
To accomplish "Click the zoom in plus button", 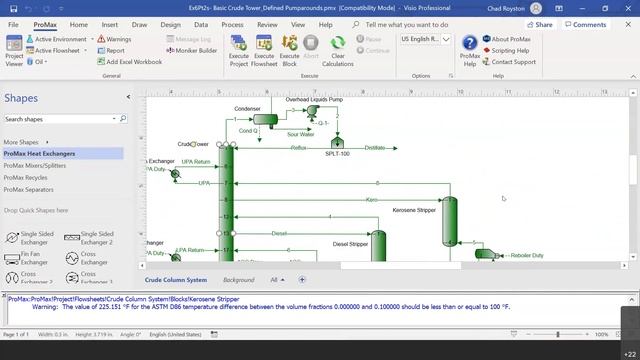I will point(587,334).
